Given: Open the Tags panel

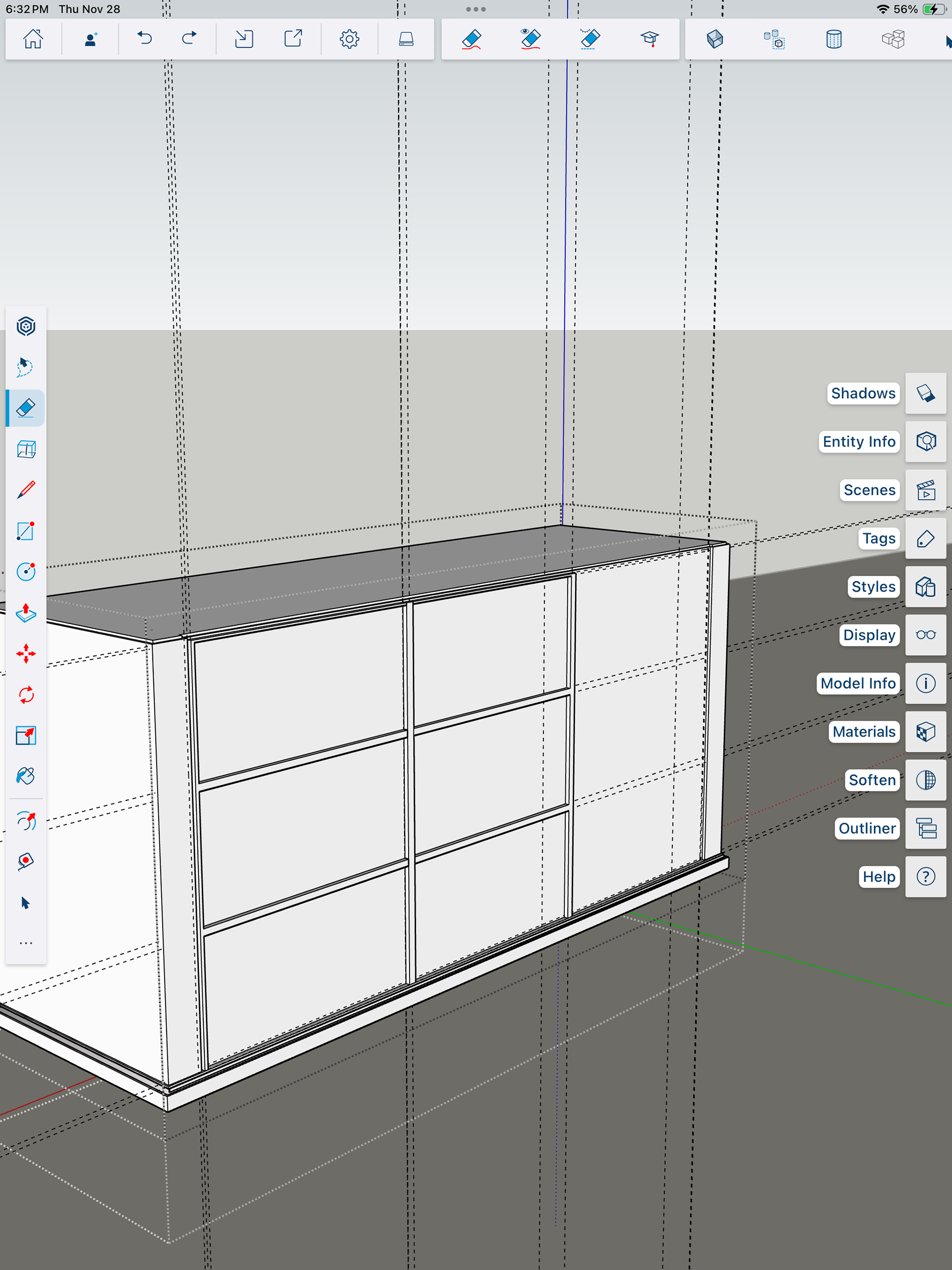Looking at the screenshot, I should pyautogui.click(x=926, y=539).
